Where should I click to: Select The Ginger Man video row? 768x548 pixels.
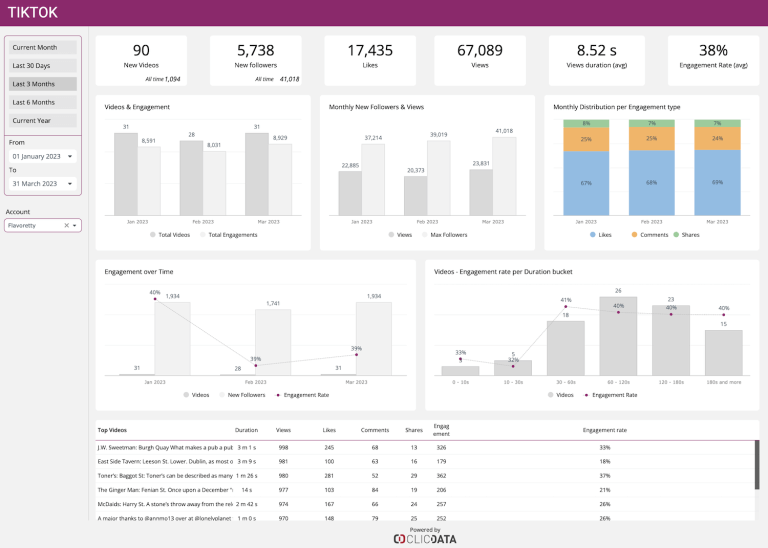[425, 490]
